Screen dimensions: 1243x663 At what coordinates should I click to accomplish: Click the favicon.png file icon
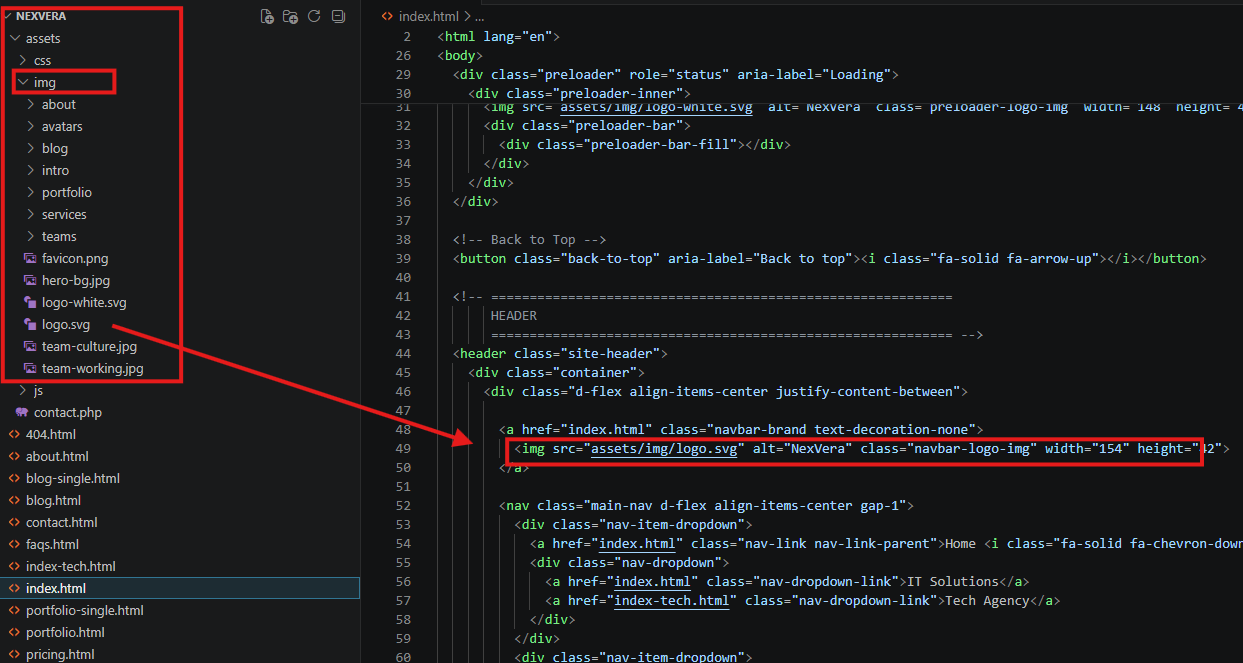point(30,258)
